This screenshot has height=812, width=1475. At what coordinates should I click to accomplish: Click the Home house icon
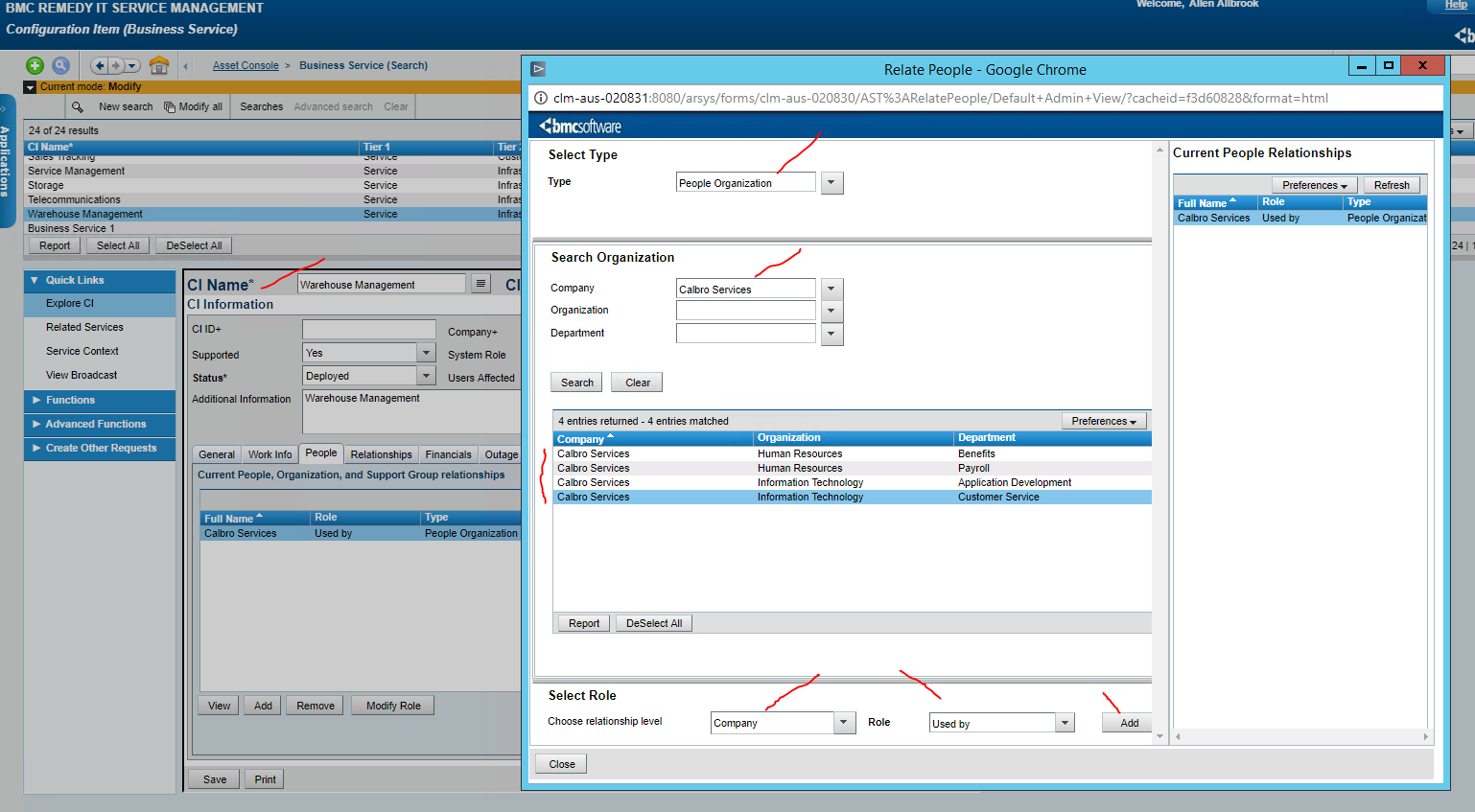point(159,65)
